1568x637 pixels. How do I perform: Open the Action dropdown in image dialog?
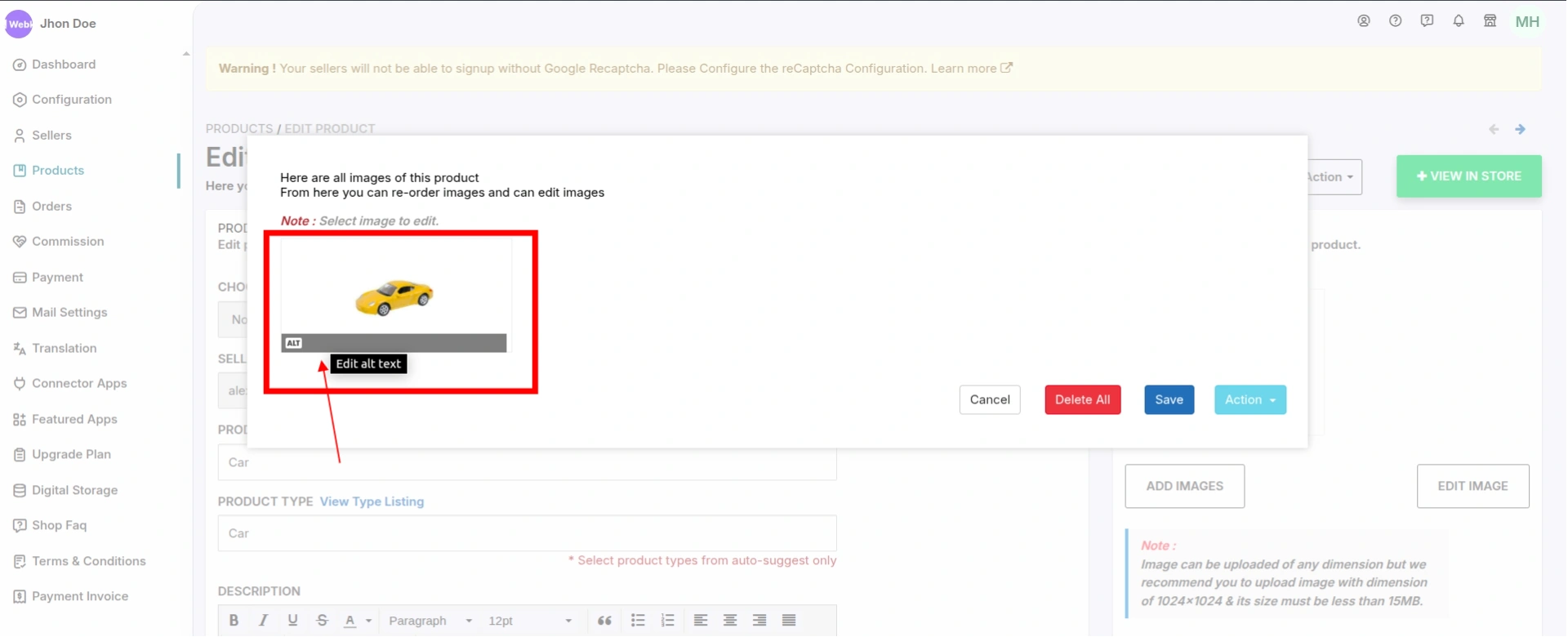pos(1249,399)
